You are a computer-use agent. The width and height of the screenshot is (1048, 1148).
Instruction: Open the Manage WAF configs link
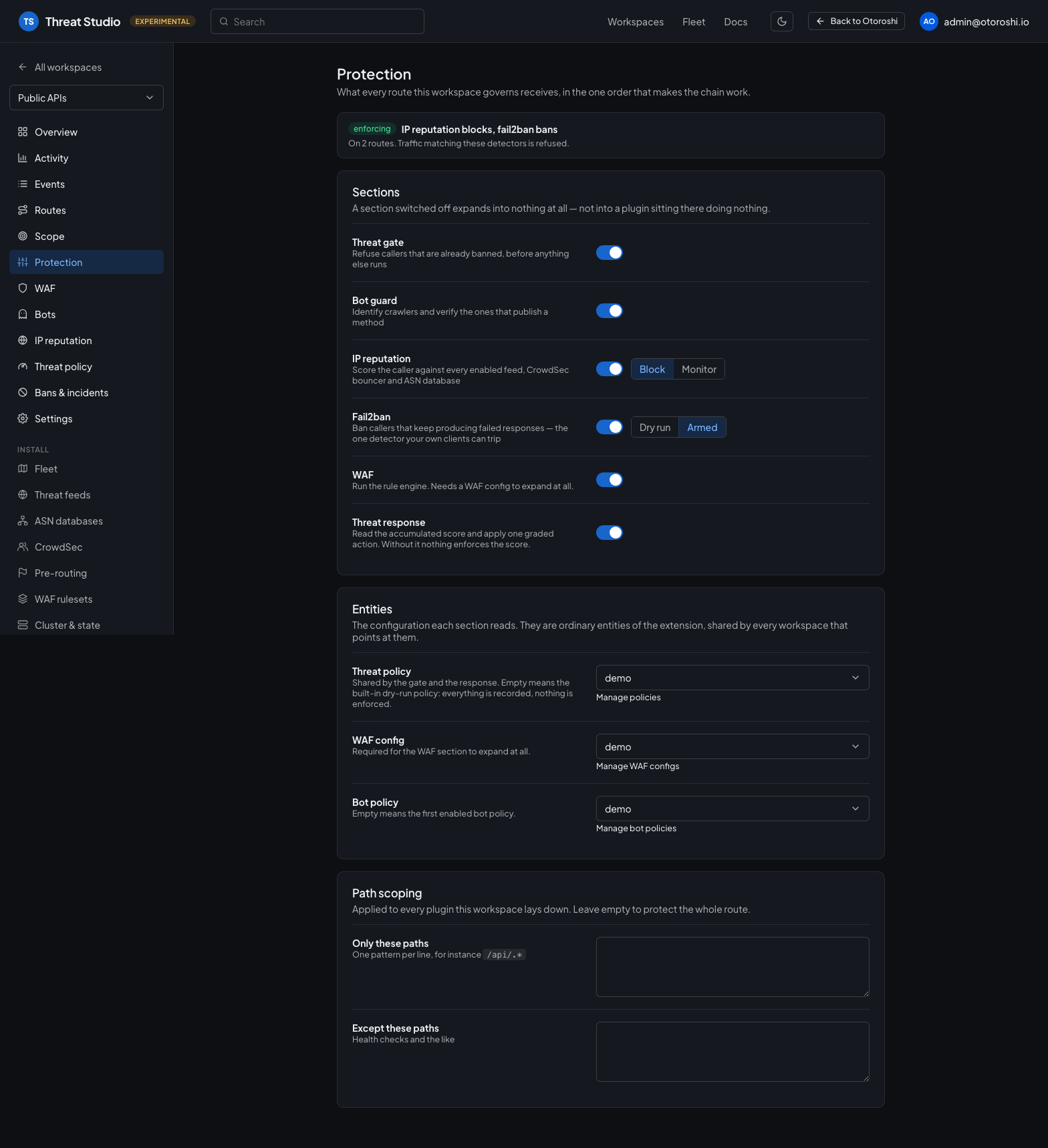638,766
